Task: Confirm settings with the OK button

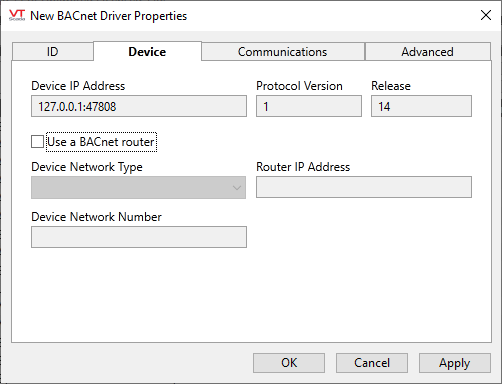Action: 289,363
